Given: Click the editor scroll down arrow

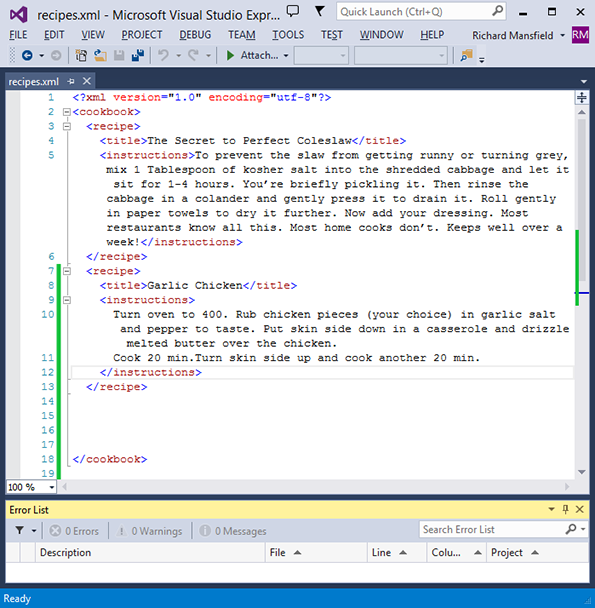Looking at the screenshot, I should [x=581, y=472].
